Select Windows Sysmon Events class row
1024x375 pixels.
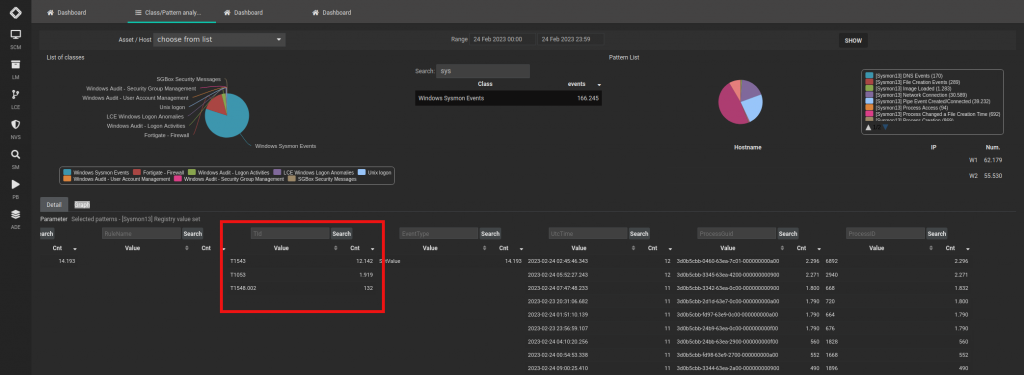508,98
